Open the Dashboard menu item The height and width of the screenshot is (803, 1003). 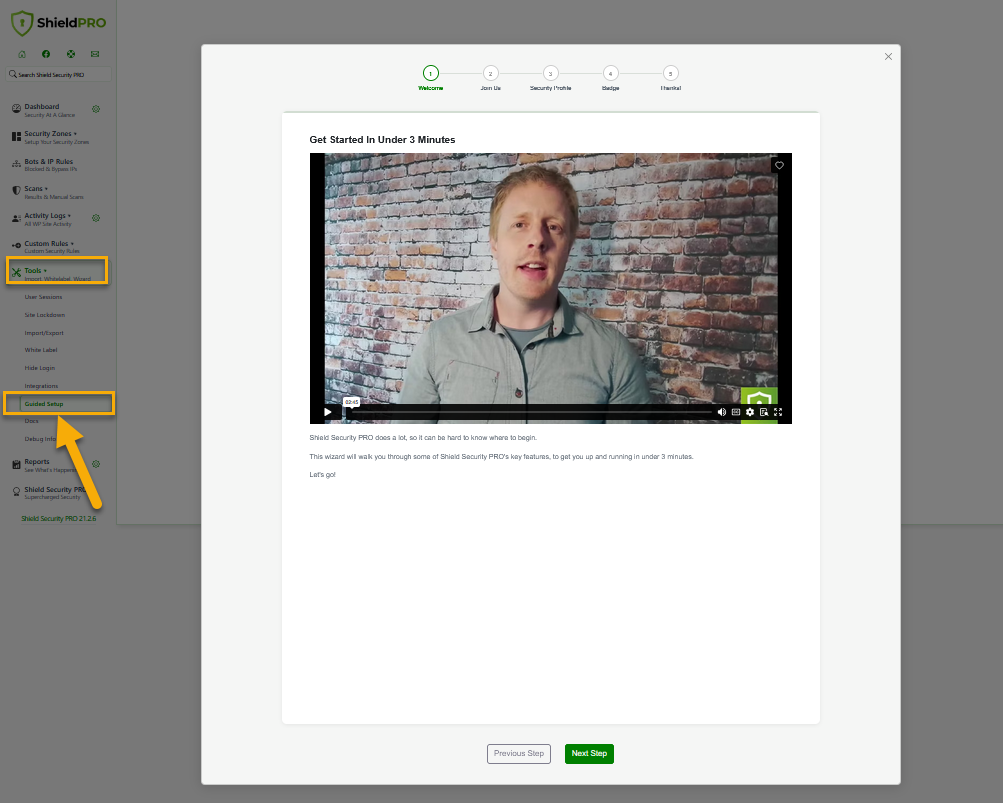pyautogui.click(x=50, y=110)
